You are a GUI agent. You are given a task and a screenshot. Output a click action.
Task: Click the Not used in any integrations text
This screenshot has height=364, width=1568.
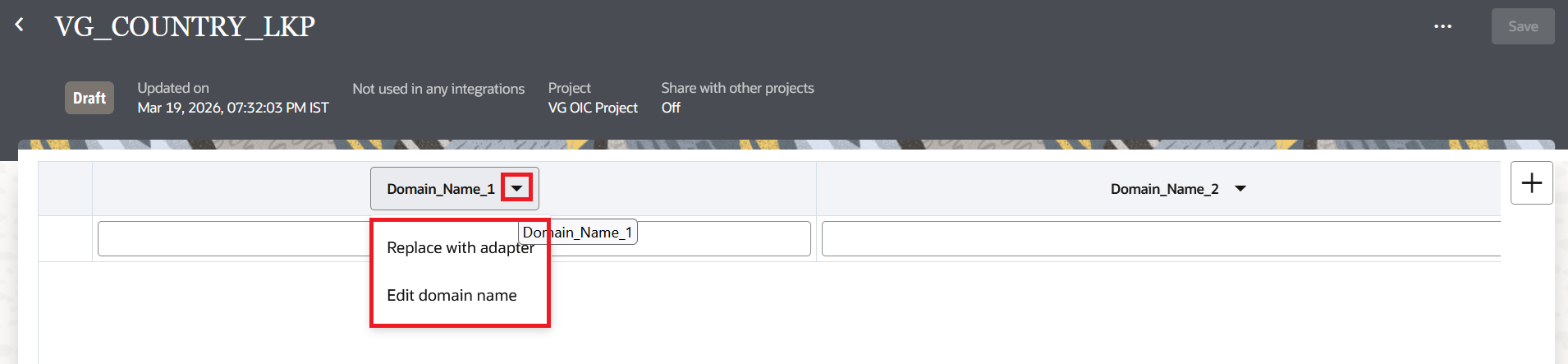438,89
